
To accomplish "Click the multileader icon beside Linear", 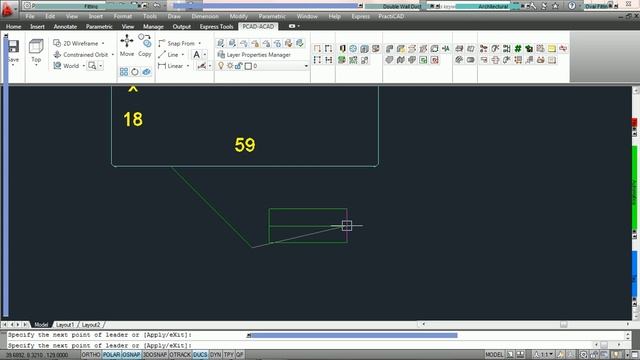I will 202,66.
